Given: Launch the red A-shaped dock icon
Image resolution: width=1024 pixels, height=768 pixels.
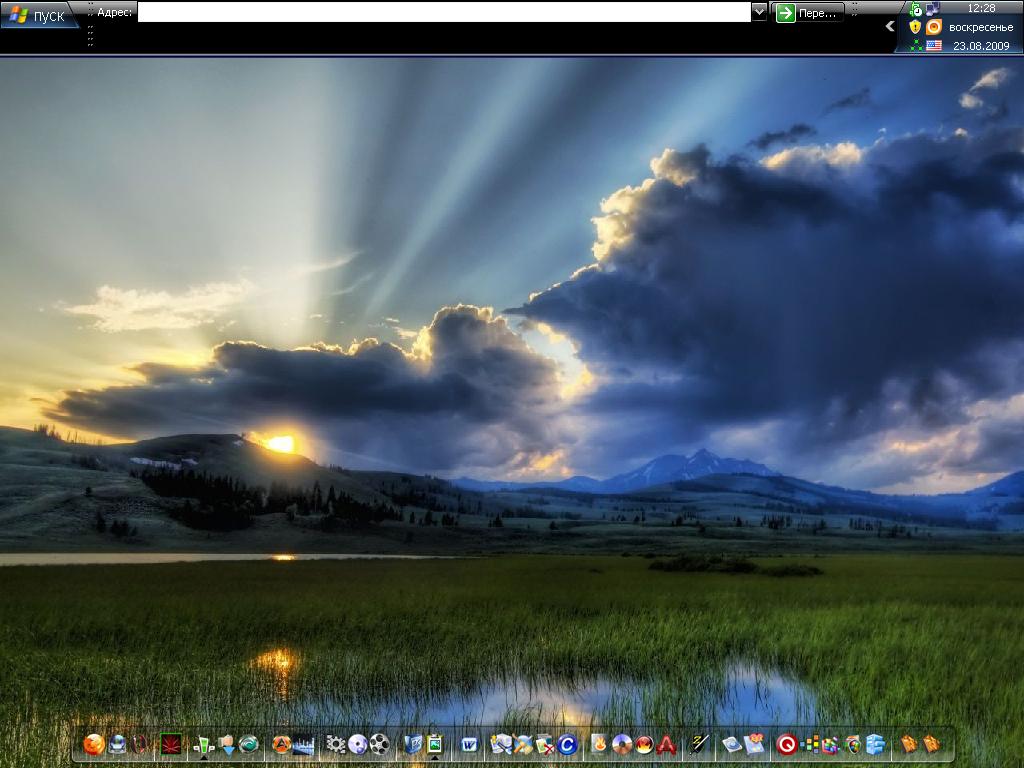Looking at the screenshot, I should tap(666, 744).
